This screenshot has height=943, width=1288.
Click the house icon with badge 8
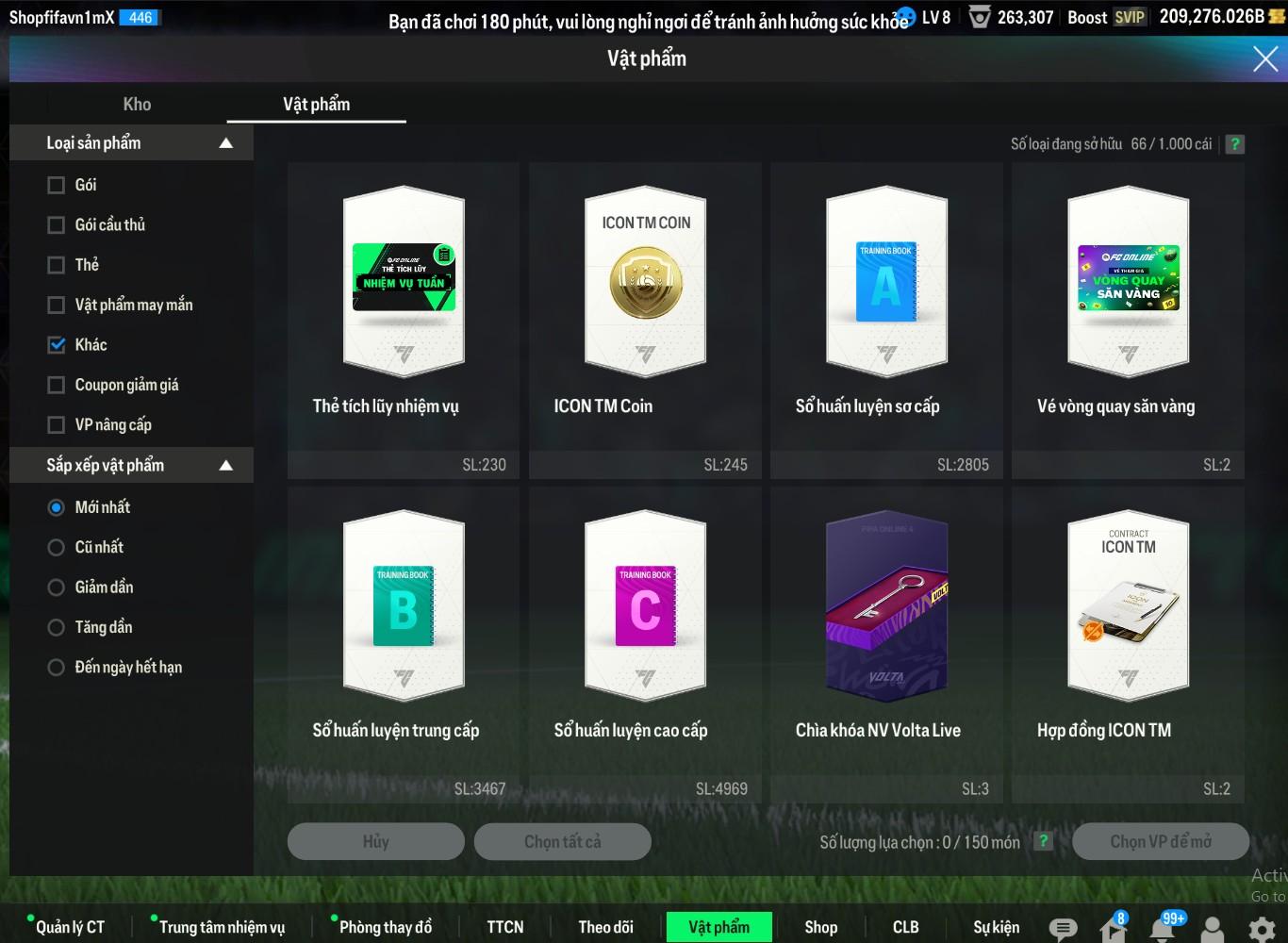click(x=1113, y=929)
